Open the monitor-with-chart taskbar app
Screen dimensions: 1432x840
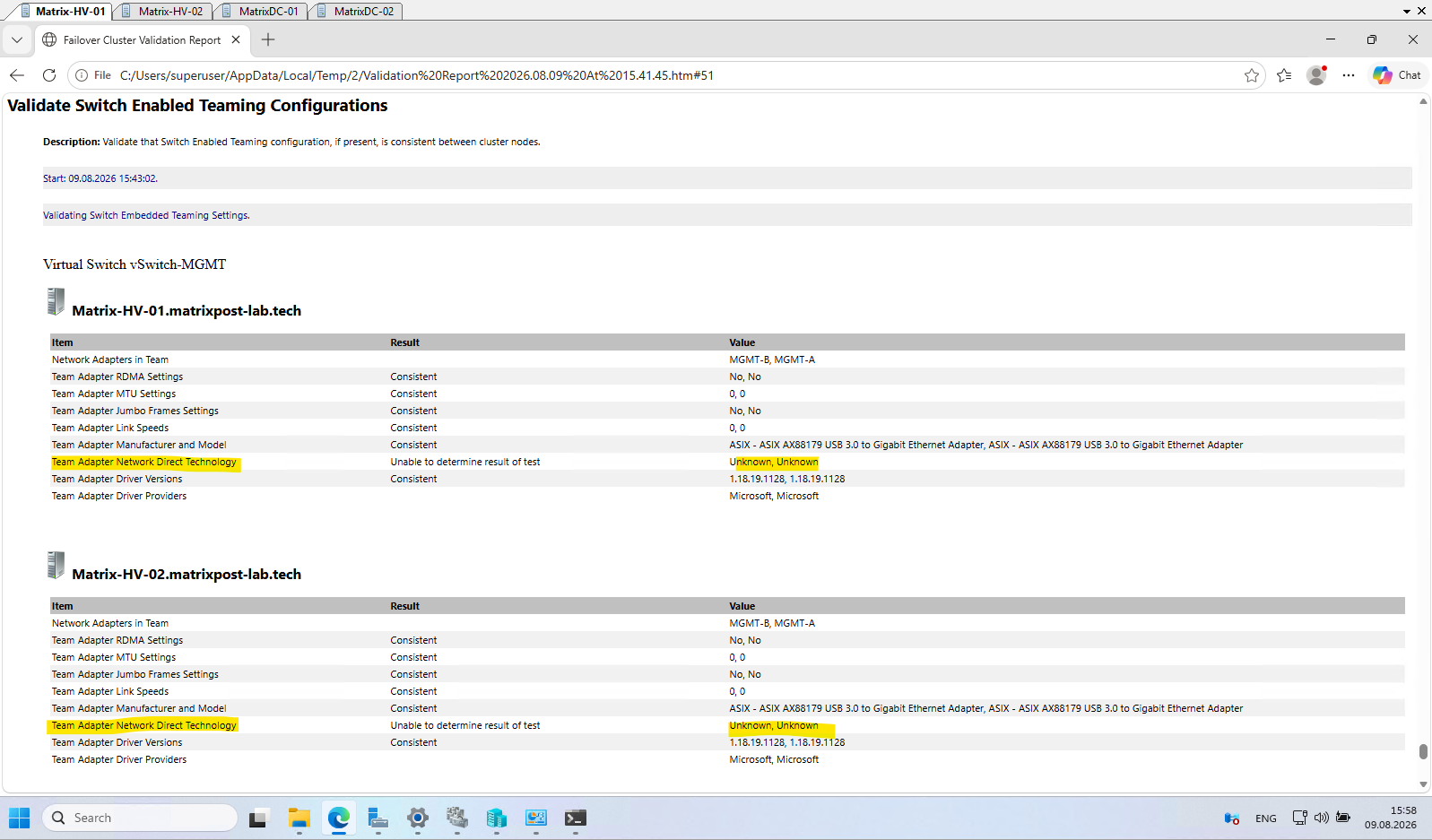536,818
